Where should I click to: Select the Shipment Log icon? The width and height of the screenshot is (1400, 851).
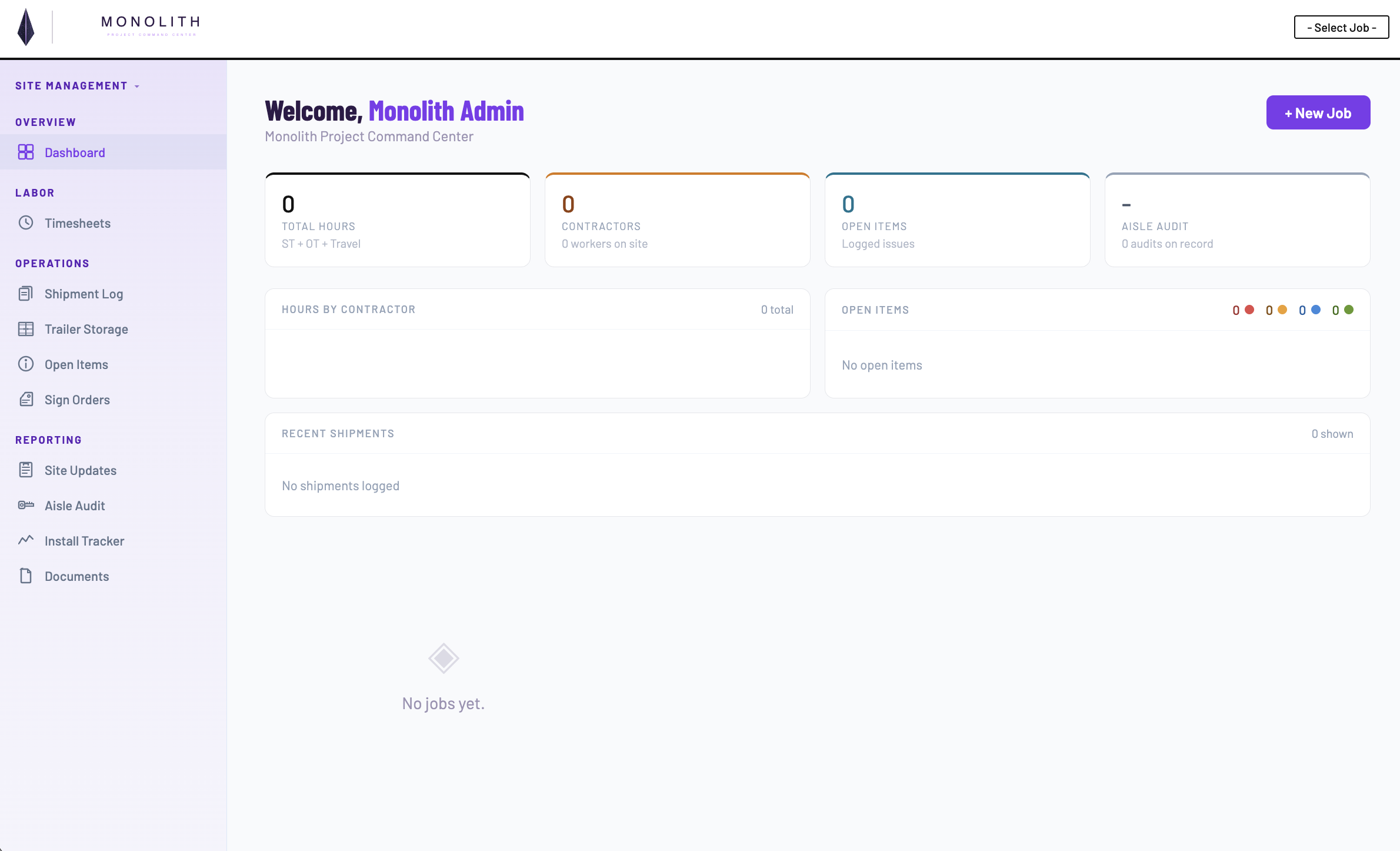click(26, 294)
